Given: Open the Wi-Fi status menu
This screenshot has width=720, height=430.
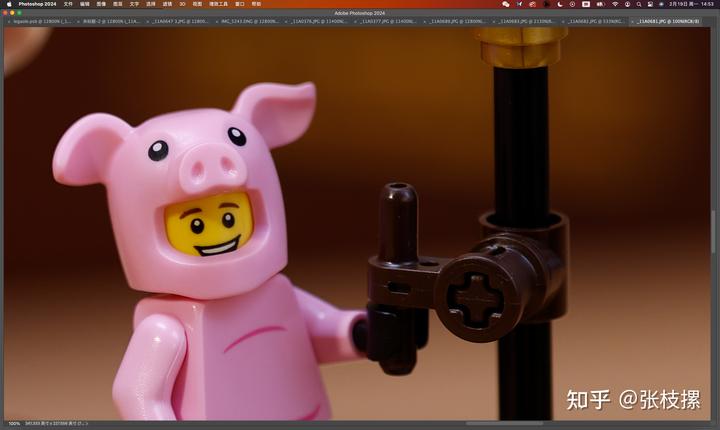Looking at the screenshot, I should pyautogui.click(x=615, y=4).
